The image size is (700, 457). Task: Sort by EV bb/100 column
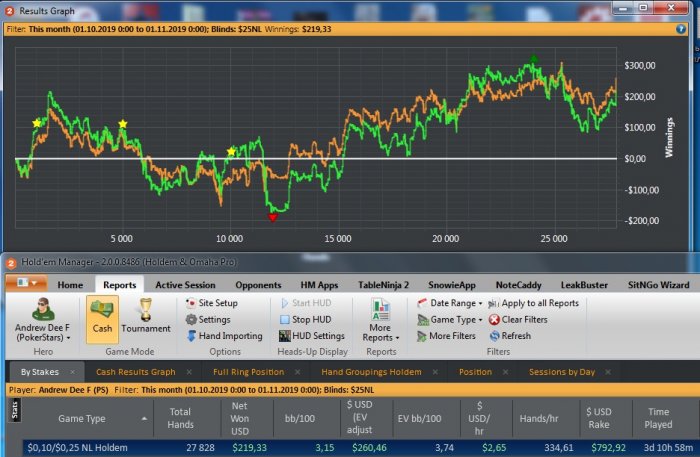click(419, 418)
